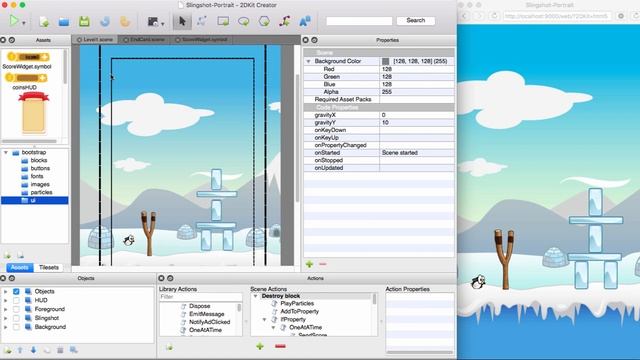Switch to the Level1.scene tab
Screen dimensions: 640x360
coord(95,40)
